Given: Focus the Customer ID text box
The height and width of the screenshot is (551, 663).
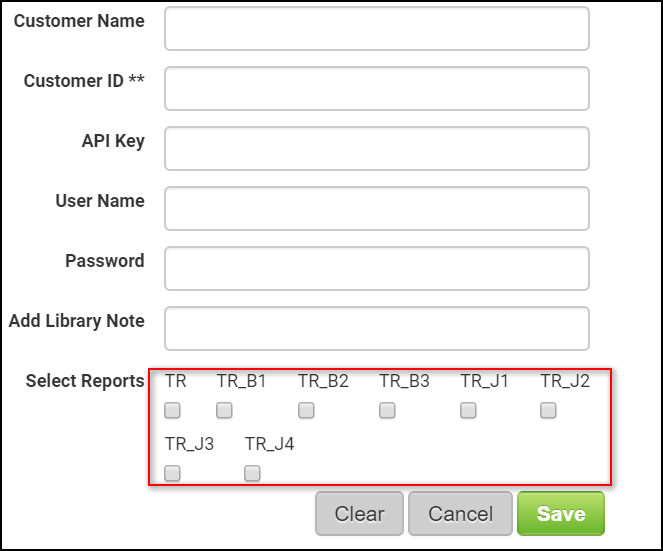Looking at the screenshot, I should (376, 89).
